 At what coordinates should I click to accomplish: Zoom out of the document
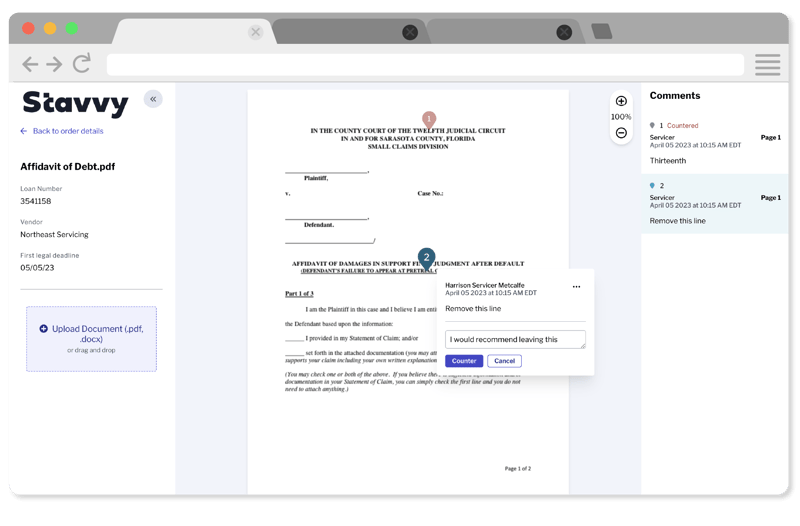621,133
